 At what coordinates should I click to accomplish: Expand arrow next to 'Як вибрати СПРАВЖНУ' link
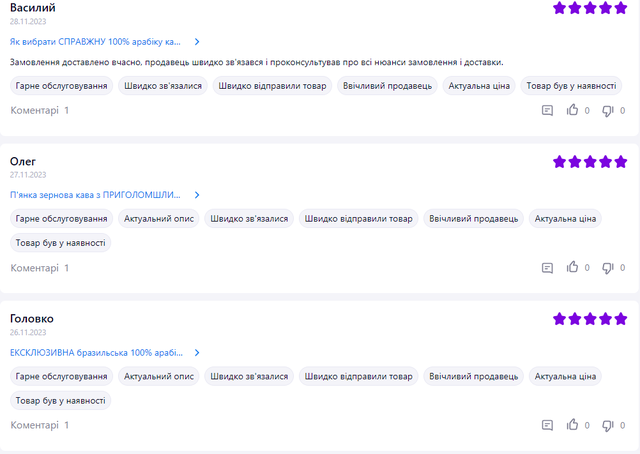(197, 42)
